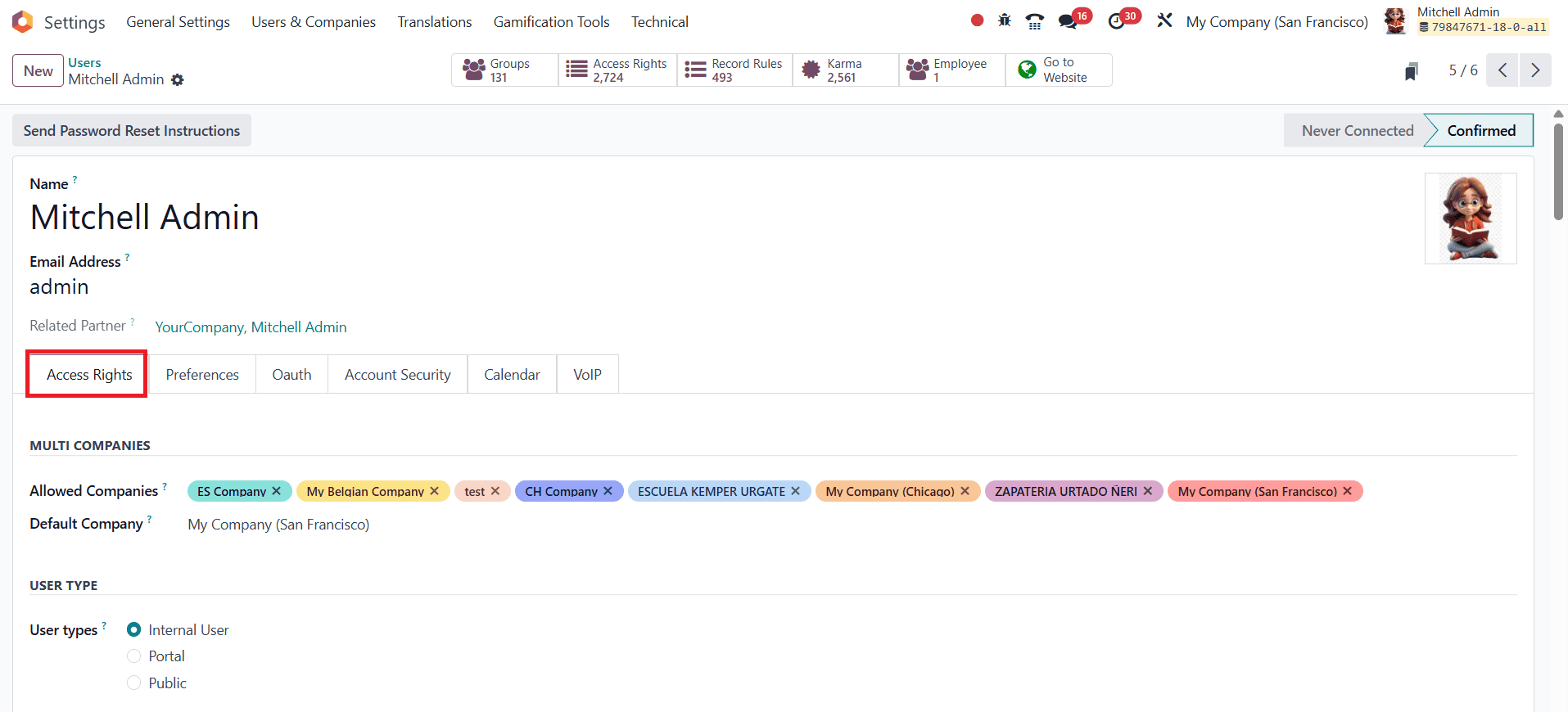
Task: Click Send Password Reset Instructions button
Action: tap(132, 131)
